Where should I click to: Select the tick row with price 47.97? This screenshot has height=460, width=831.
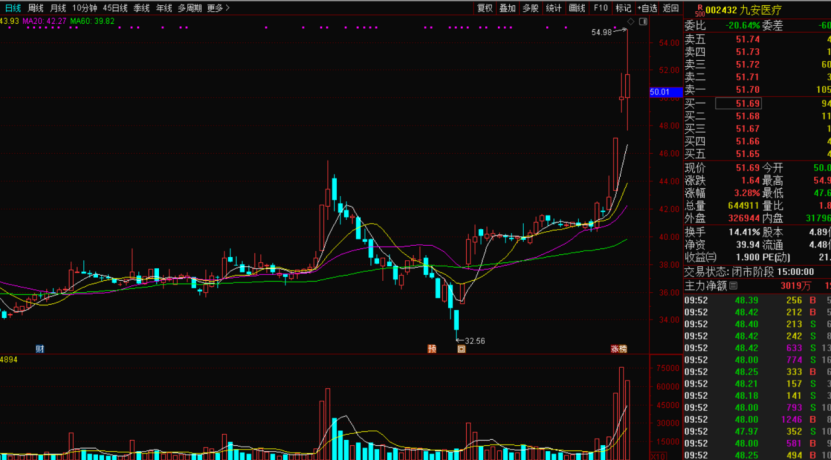[758, 431]
